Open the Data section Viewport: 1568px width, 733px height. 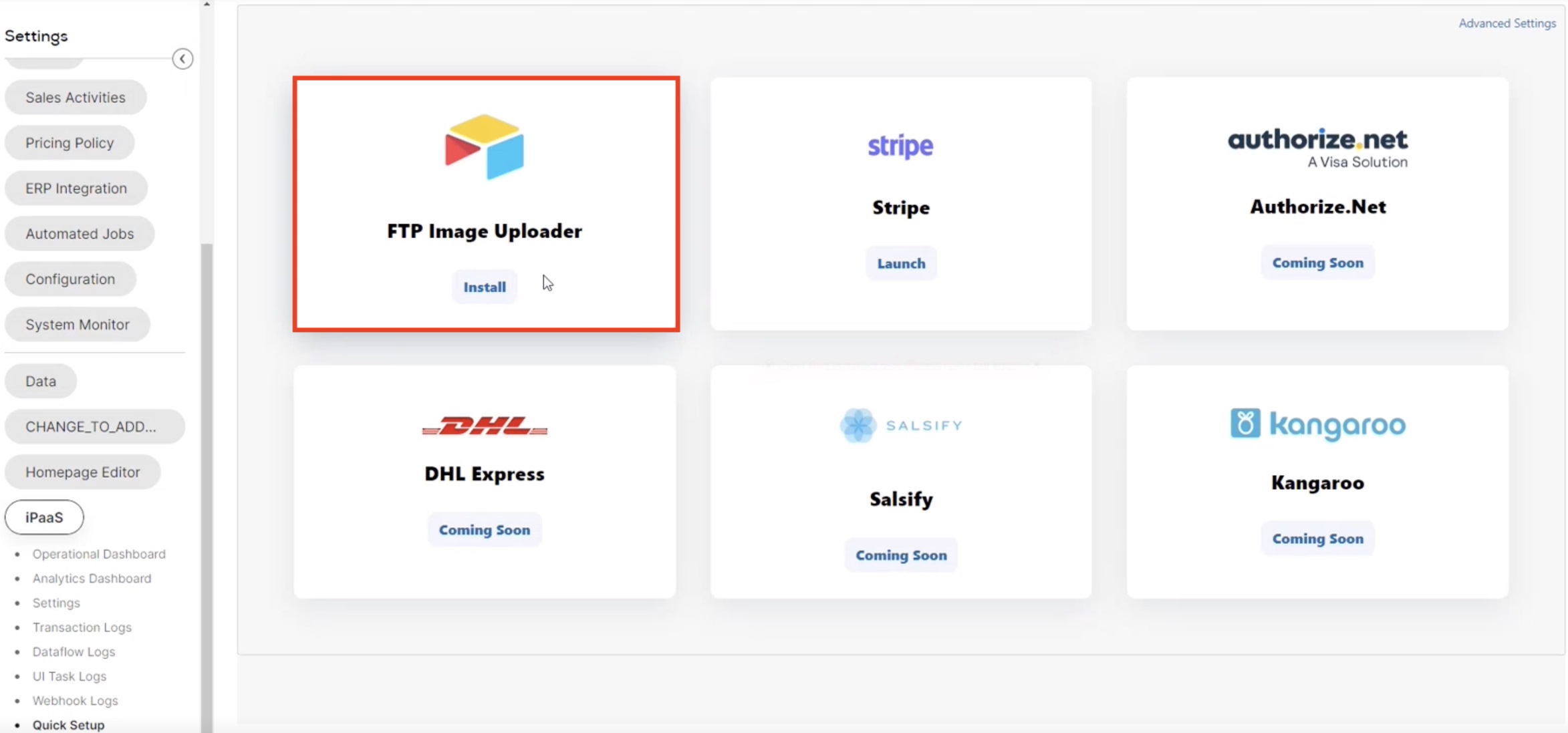[41, 382]
